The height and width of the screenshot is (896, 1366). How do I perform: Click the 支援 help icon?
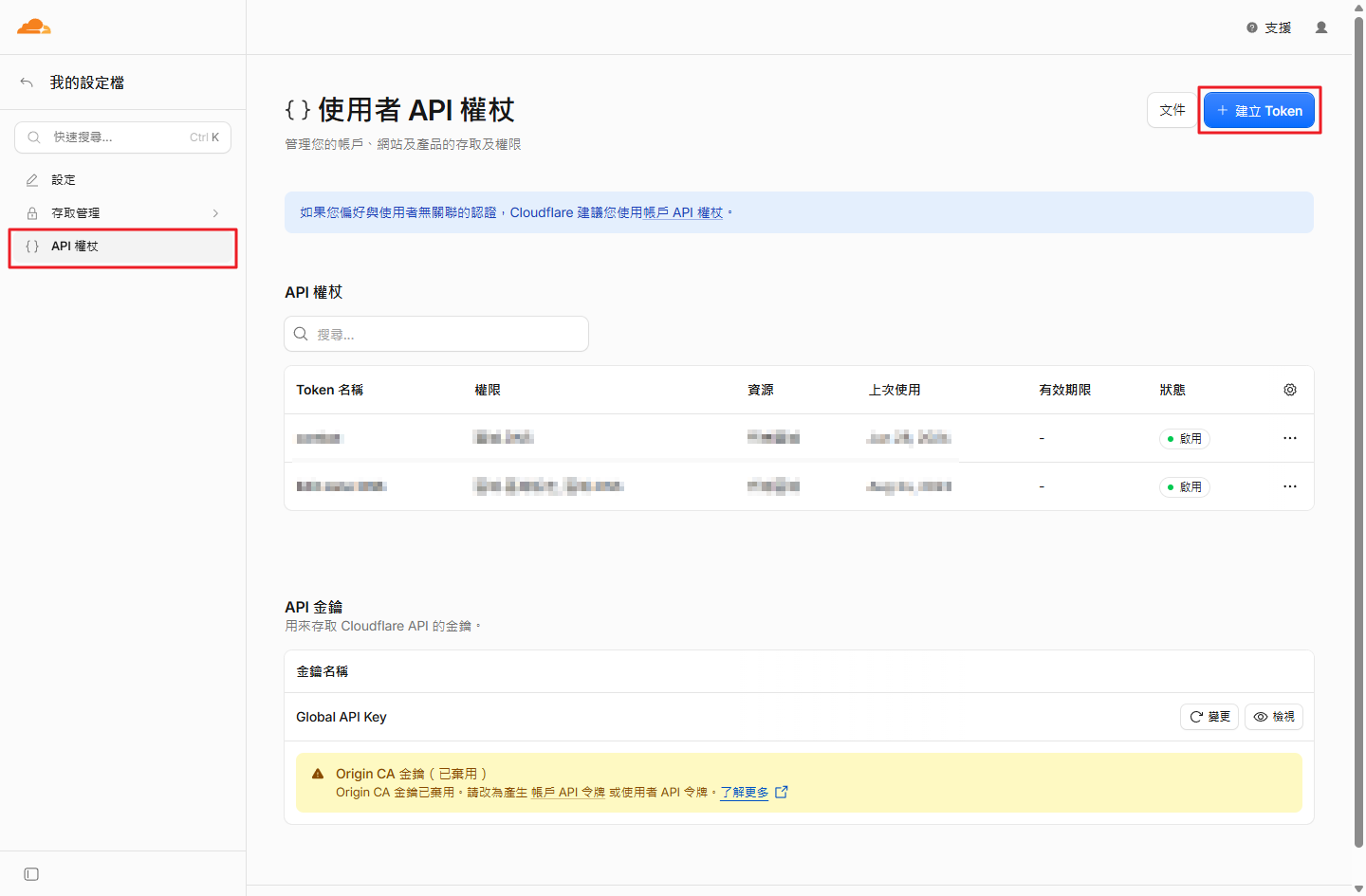coord(1252,27)
